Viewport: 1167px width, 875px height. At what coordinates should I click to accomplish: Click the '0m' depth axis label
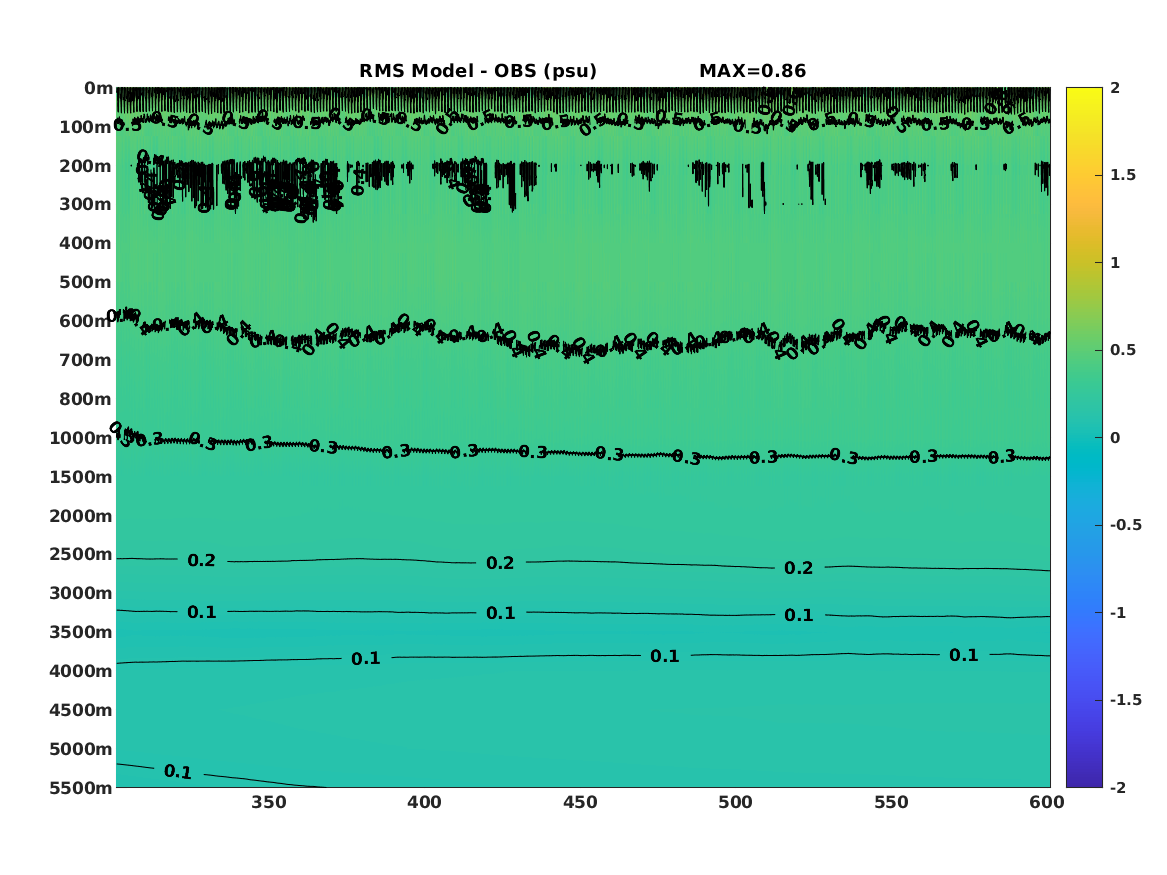pyautogui.click(x=98, y=89)
